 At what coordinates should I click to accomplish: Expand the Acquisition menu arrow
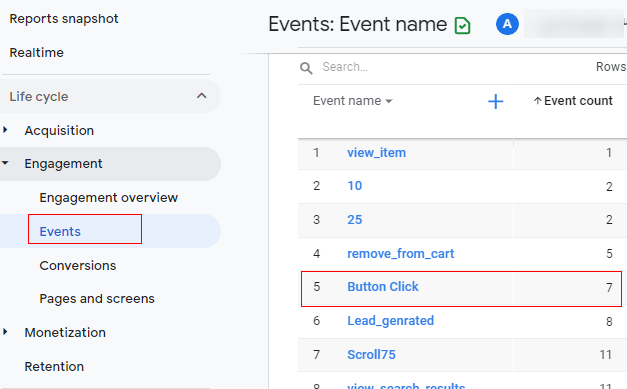[x=5, y=130]
